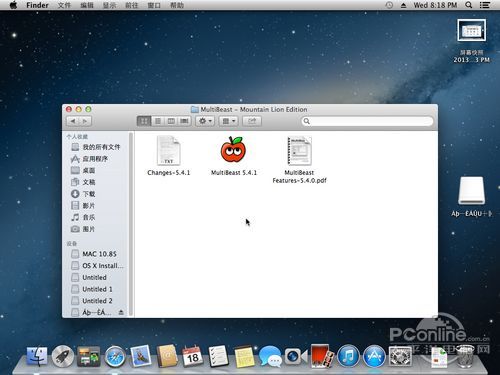The width and height of the screenshot is (500, 375).
Task: Switch Finder to column view
Action: pyautogui.click(x=171, y=121)
